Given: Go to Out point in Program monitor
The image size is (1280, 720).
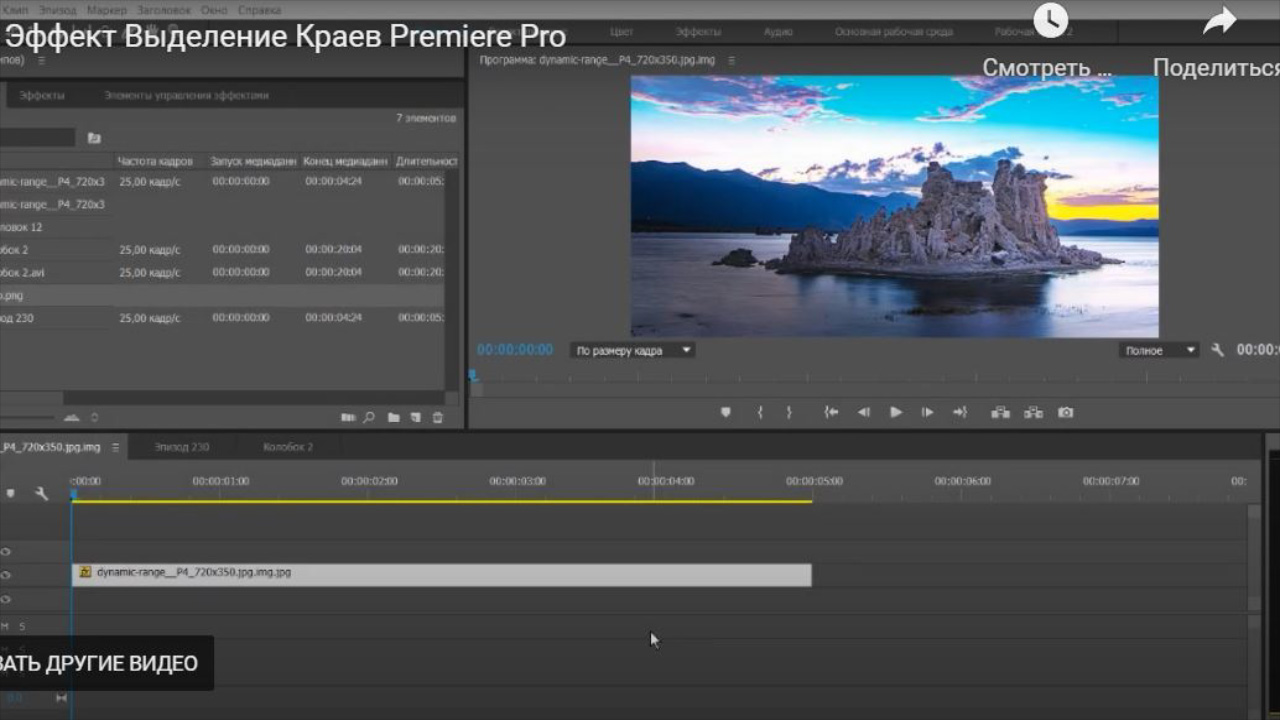Looking at the screenshot, I should pyautogui.click(x=960, y=412).
